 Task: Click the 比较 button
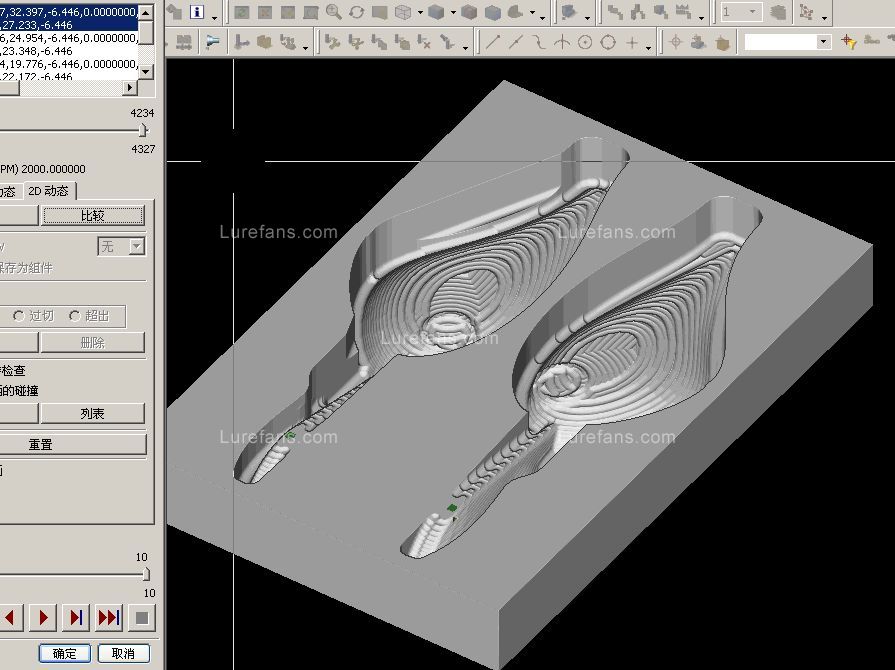click(x=92, y=216)
